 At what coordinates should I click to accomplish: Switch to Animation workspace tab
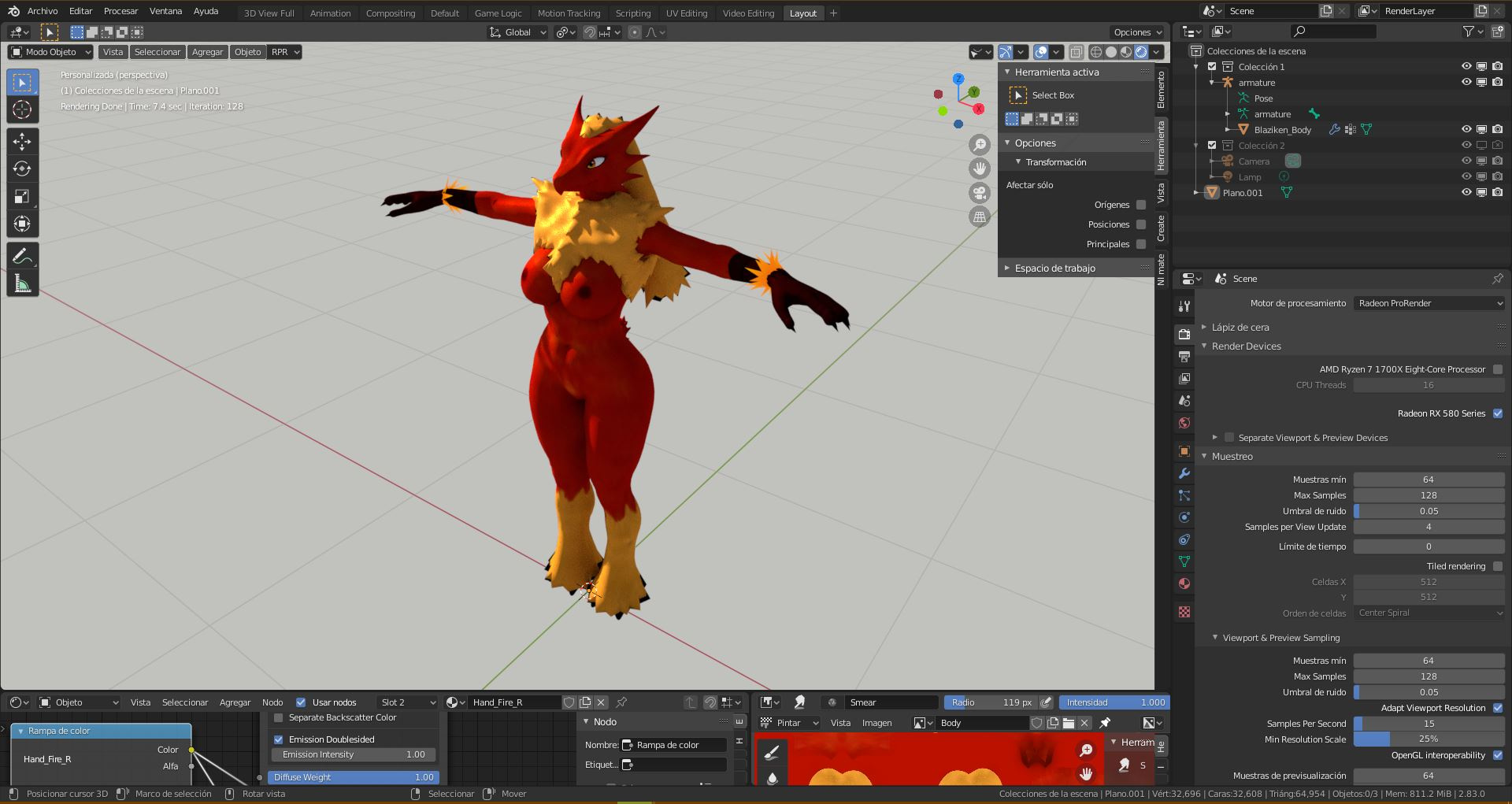(x=330, y=13)
